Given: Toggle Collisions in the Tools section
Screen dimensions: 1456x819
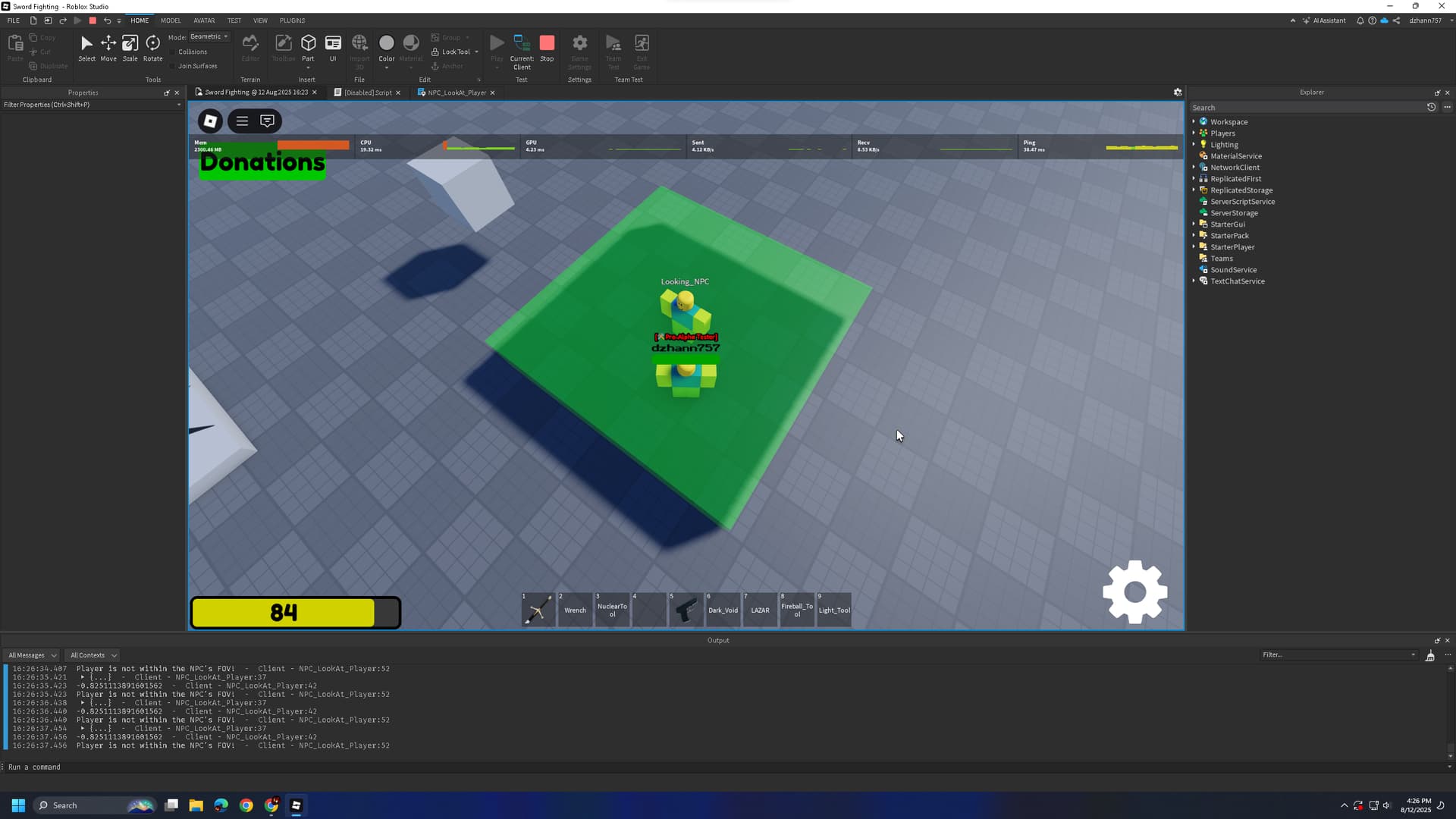Looking at the screenshot, I should click(x=191, y=52).
